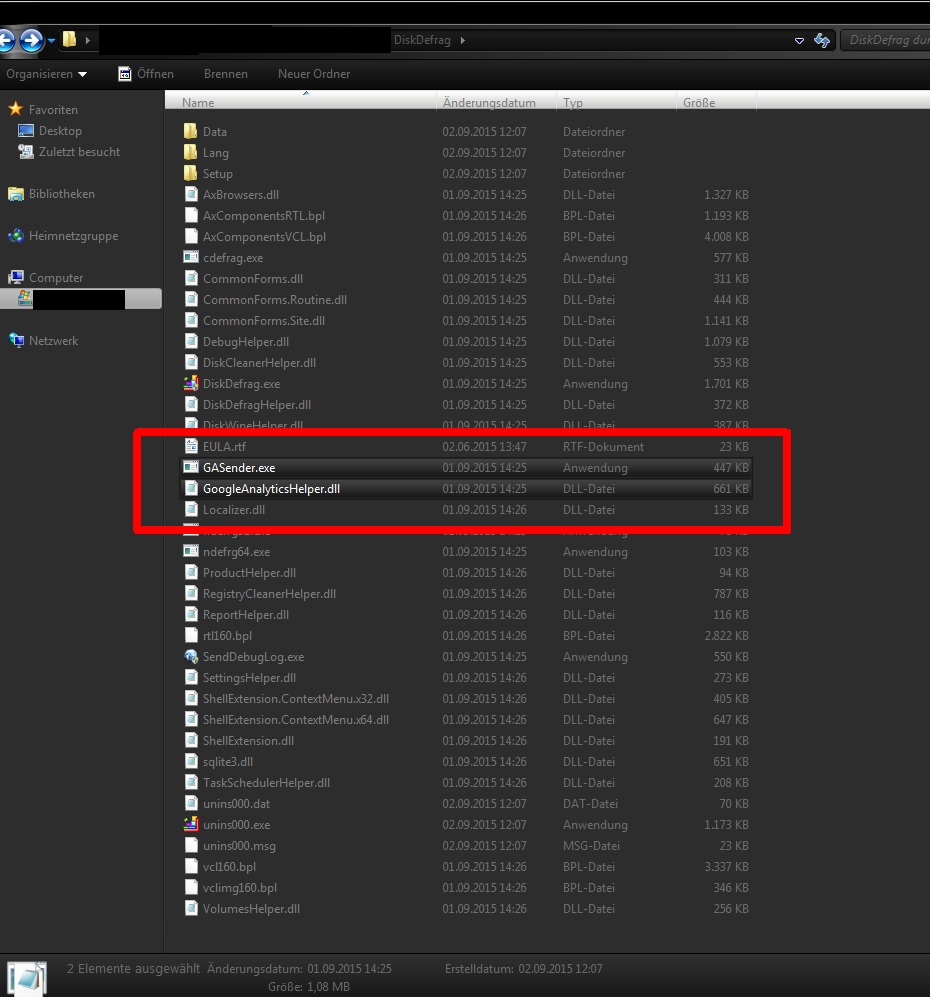Click the ReportHelper.dll file name
This screenshot has width=930, height=997.
246,614
